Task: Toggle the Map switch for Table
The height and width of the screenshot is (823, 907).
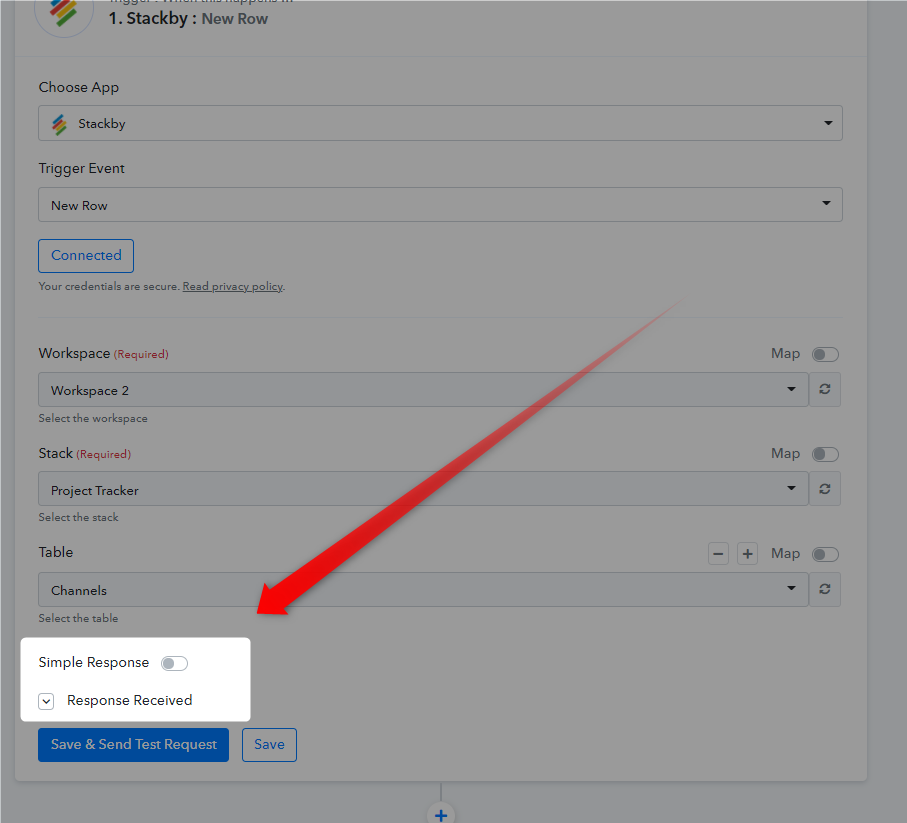Action: click(825, 554)
